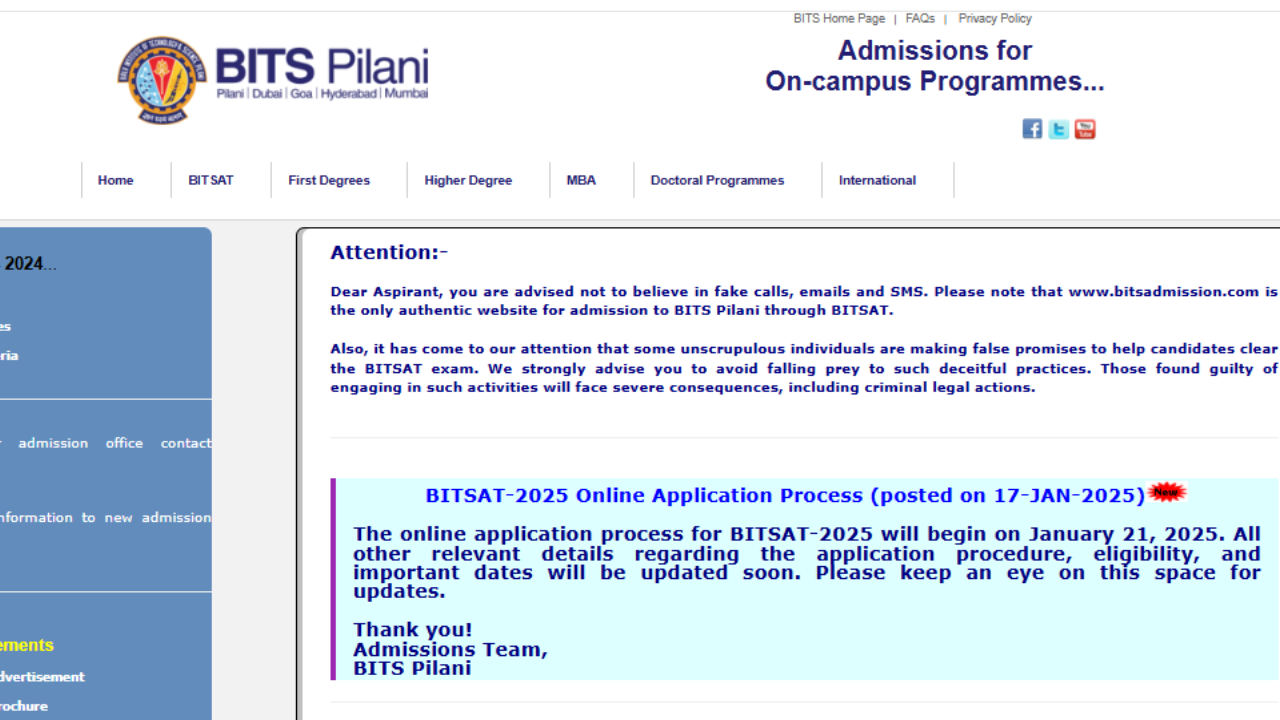Select the BITSAT navigation menu item

click(210, 180)
